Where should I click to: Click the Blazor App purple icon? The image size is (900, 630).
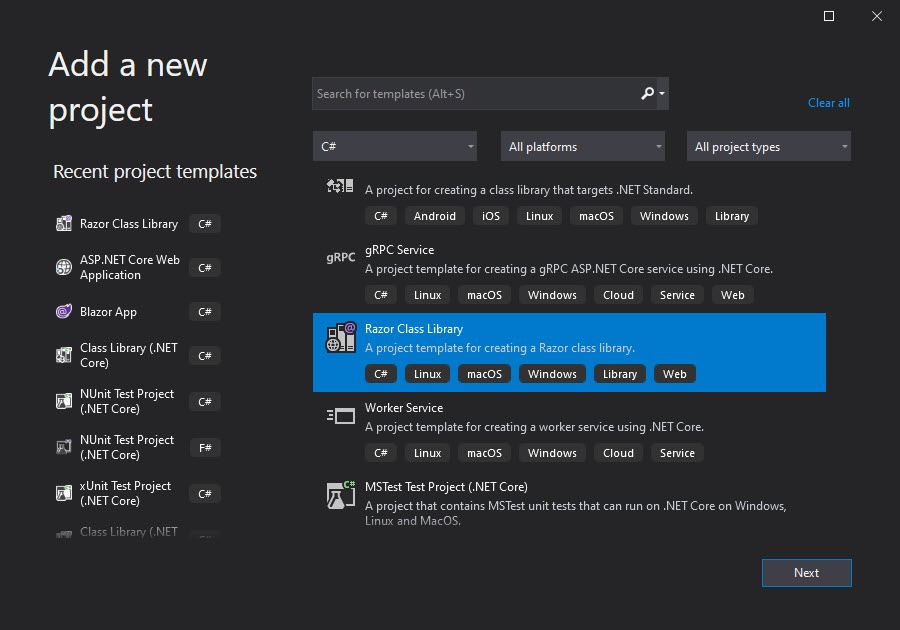[64, 312]
